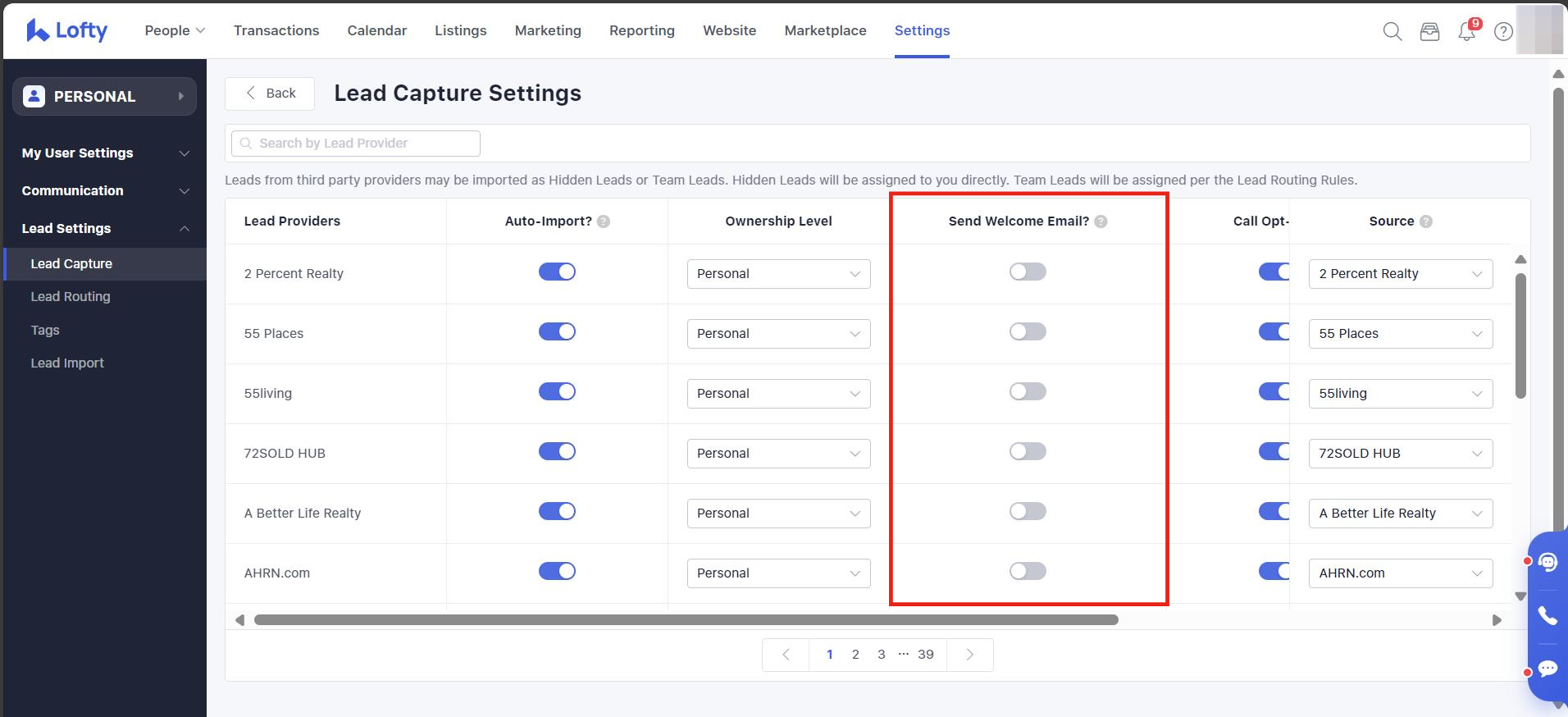Click the Auto-Import info tooltip icon
Screen dimensions: 1568x717
[x=604, y=221]
